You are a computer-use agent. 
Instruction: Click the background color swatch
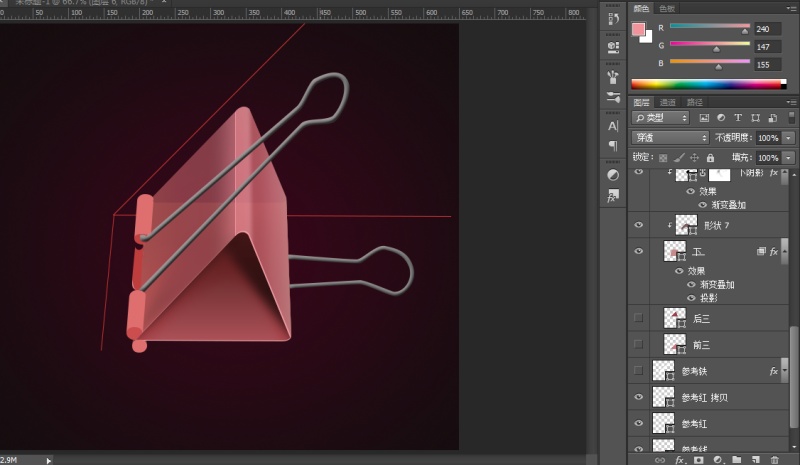point(647,38)
